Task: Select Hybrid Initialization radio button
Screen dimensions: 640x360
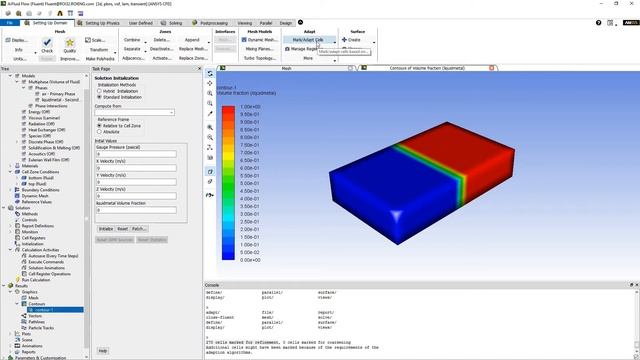Action: pyautogui.click(x=99, y=91)
